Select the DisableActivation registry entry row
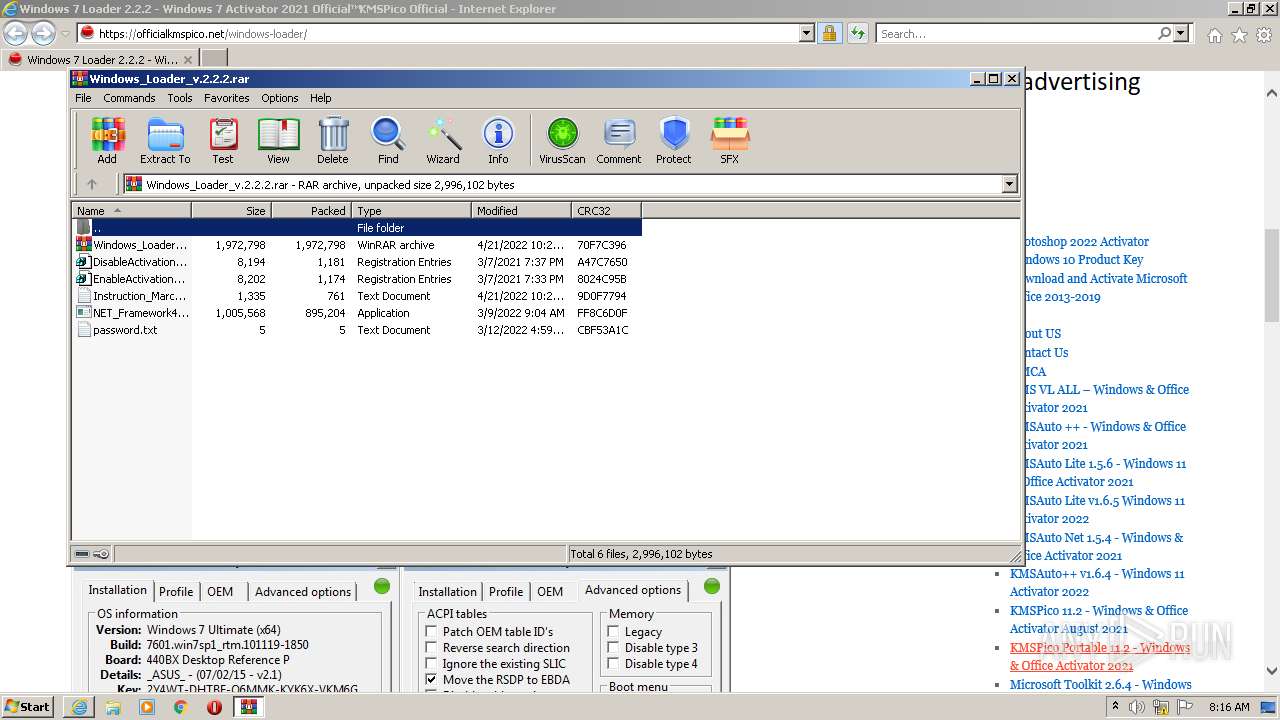The height and width of the screenshot is (720, 1280). pos(357,262)
